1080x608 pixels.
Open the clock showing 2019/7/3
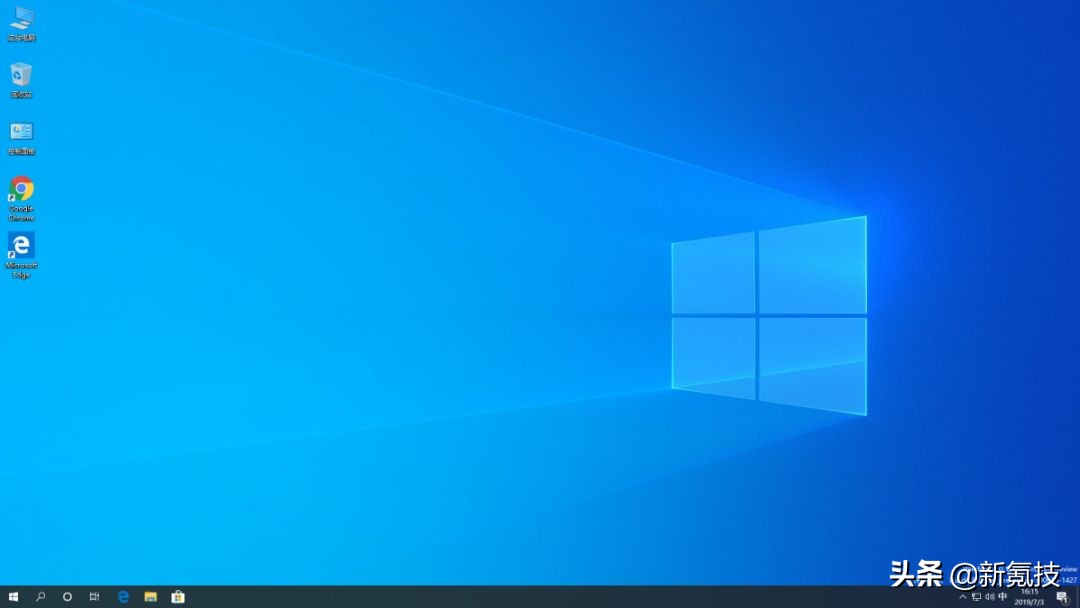click(1027, 596)
